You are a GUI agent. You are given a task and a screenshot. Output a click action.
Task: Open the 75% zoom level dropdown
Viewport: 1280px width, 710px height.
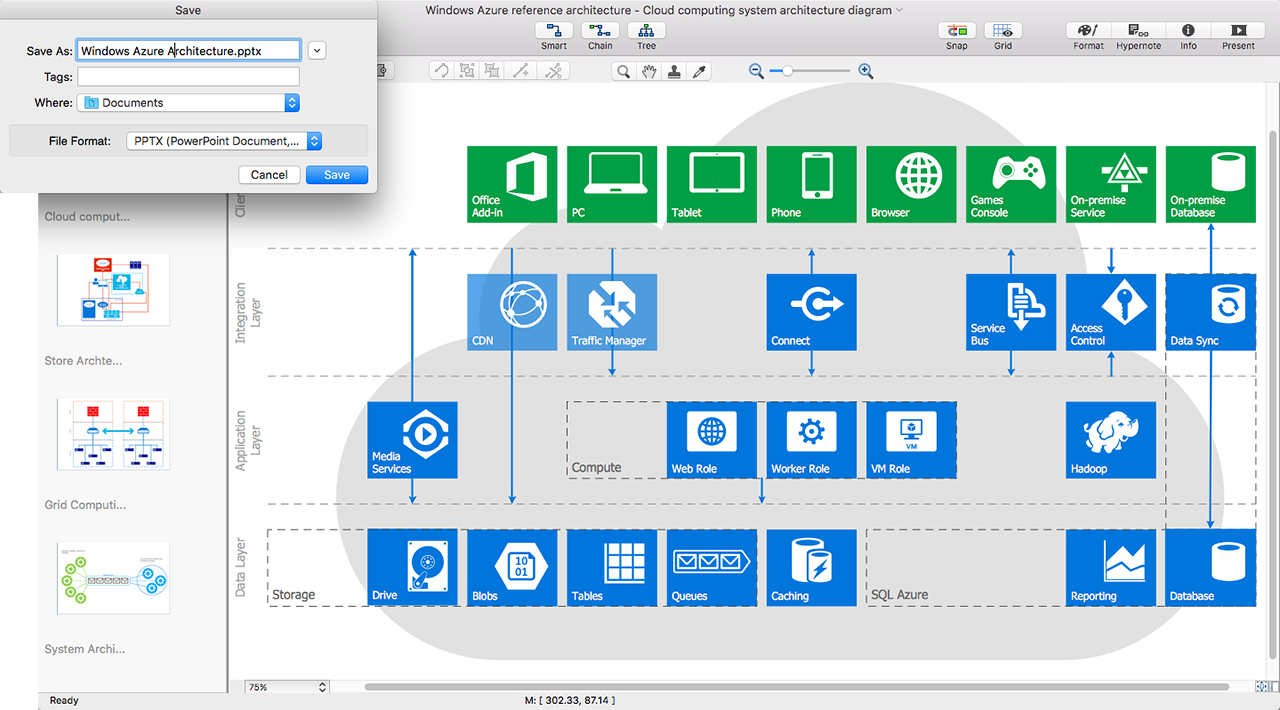tap(287, 687)
